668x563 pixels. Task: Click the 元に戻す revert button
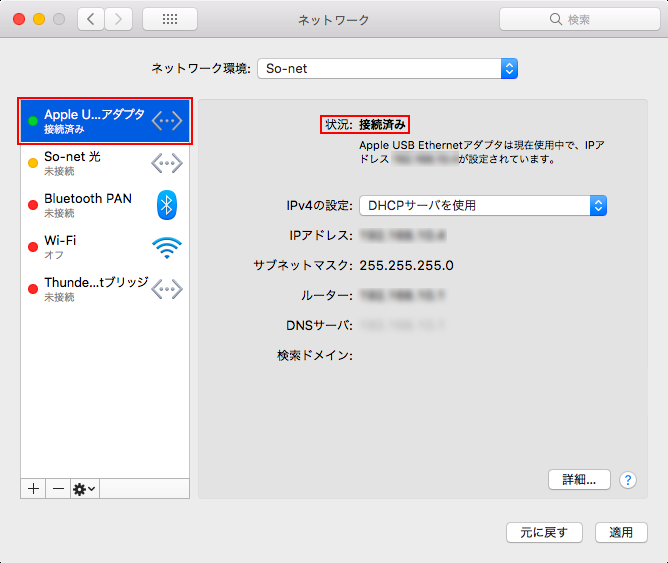(544, 532)
